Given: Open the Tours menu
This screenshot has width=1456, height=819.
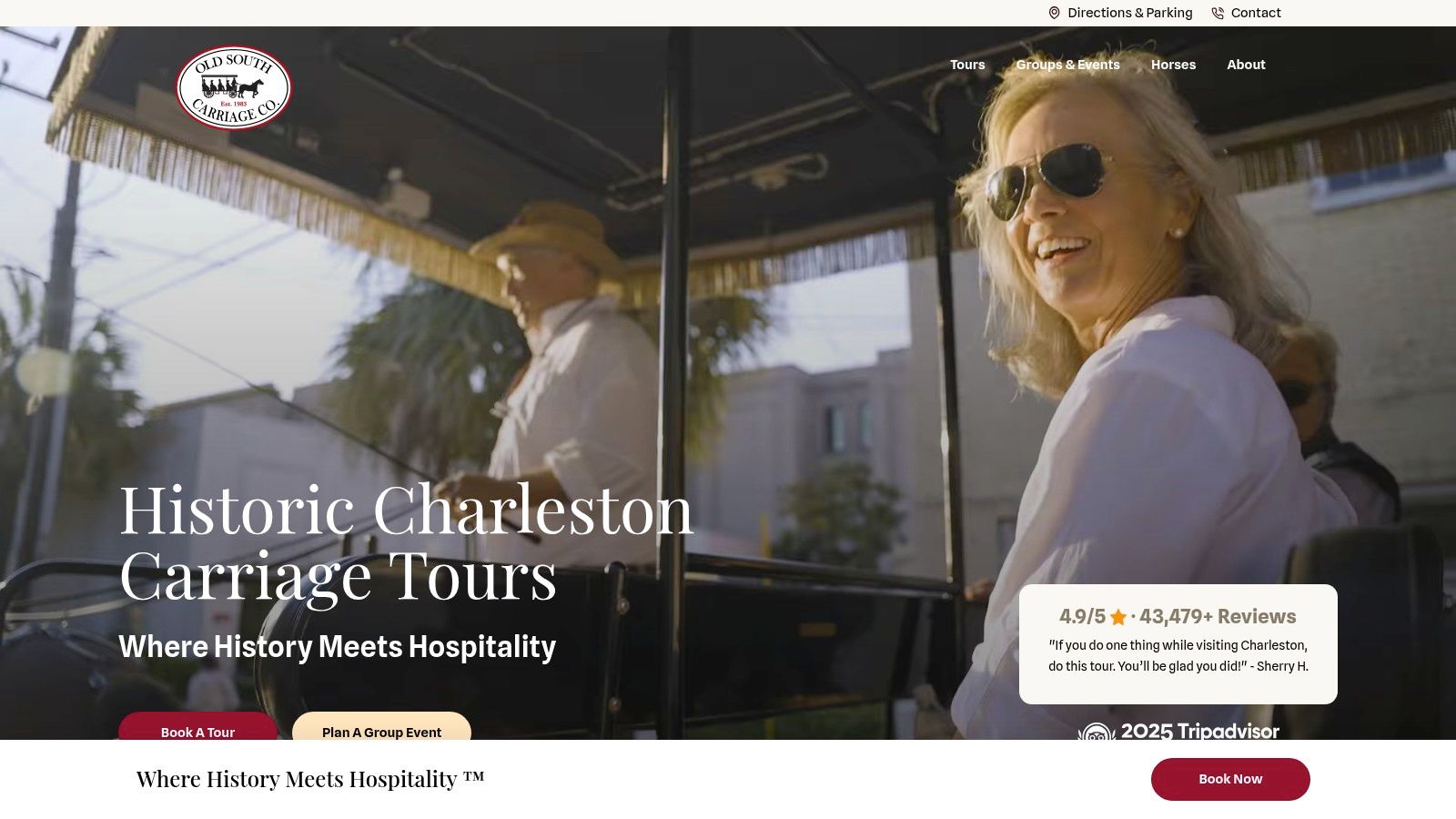Looking at the screenshot, I should click(967, 65).
